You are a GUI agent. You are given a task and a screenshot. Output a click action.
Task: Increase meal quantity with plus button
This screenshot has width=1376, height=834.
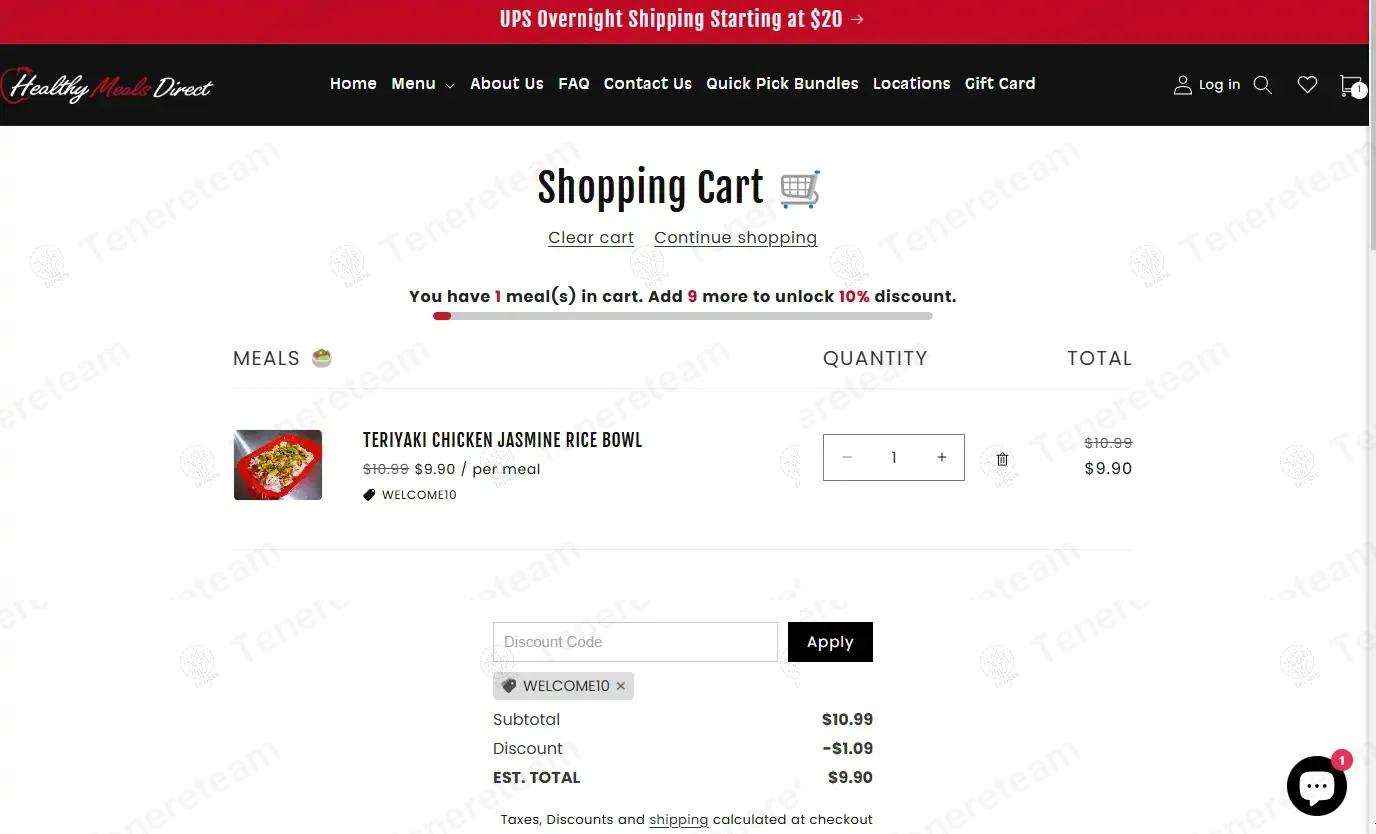pos(941,457)
